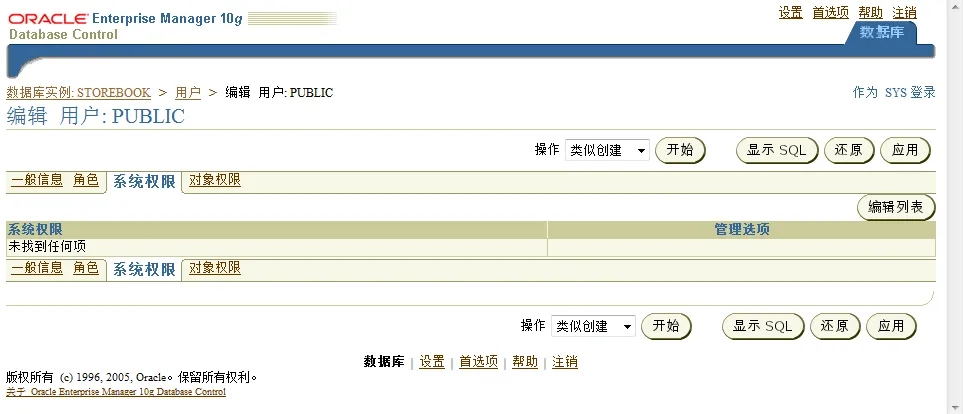The width and height of the screenshot is (963, 414).
Task: Open 关于 Oracle Enterprise Manager footer link
Action: (116, 392)
